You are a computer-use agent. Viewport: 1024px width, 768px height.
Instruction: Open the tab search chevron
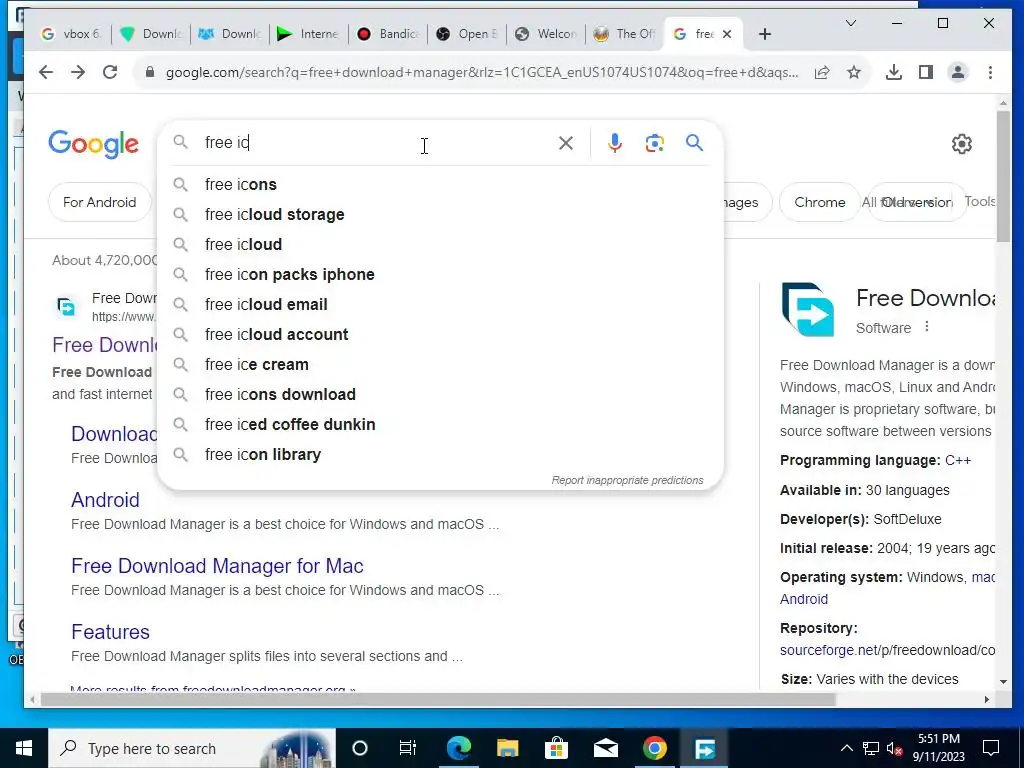(850, 24)
